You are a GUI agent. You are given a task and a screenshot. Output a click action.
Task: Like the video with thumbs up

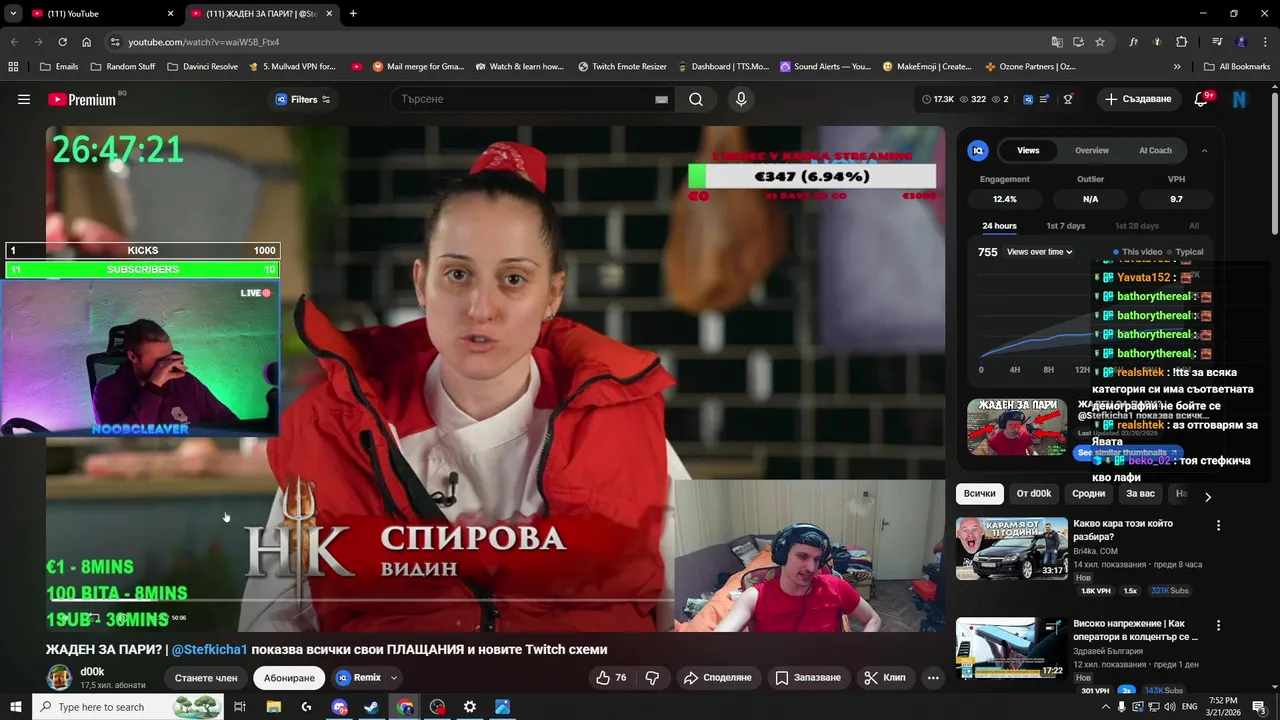pyautogui.click(x=611, y=677)
